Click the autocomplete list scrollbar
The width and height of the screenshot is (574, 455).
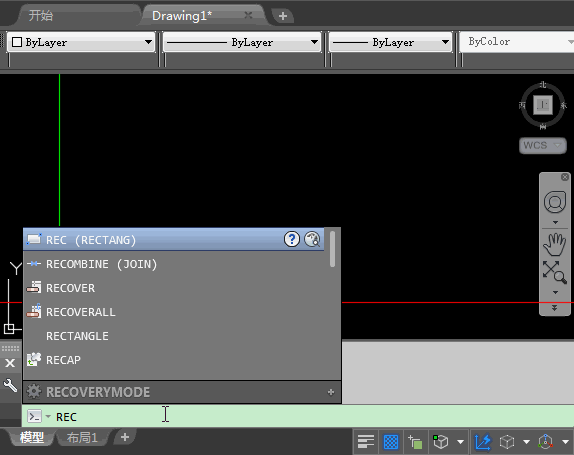click(x=332, y=249)
